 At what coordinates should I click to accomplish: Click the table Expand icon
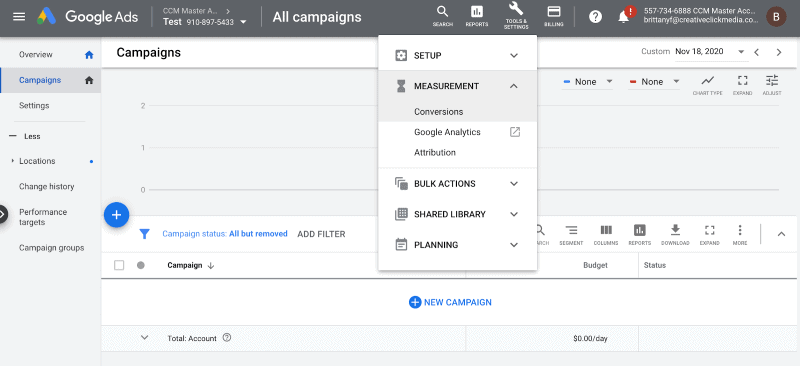(709, 235)
